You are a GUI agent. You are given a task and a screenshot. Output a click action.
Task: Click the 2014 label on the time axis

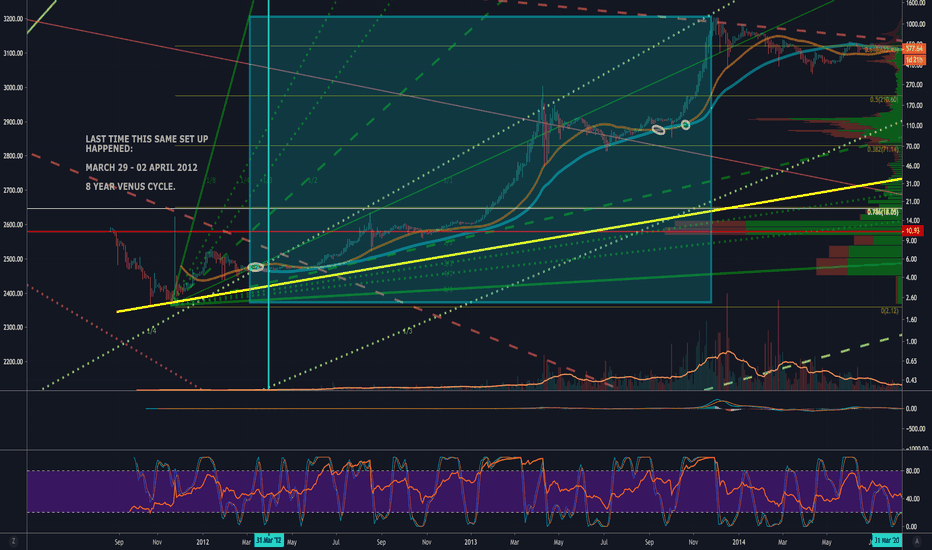(738, 542)
